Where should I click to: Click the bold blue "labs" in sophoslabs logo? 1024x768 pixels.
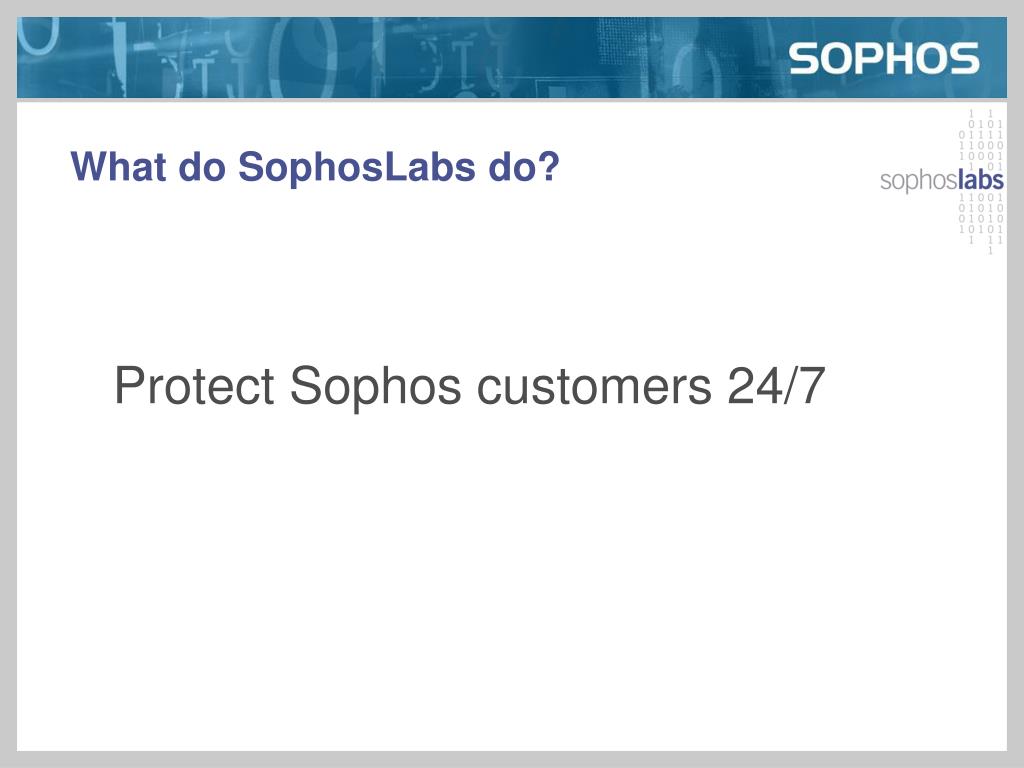(980, 180)
